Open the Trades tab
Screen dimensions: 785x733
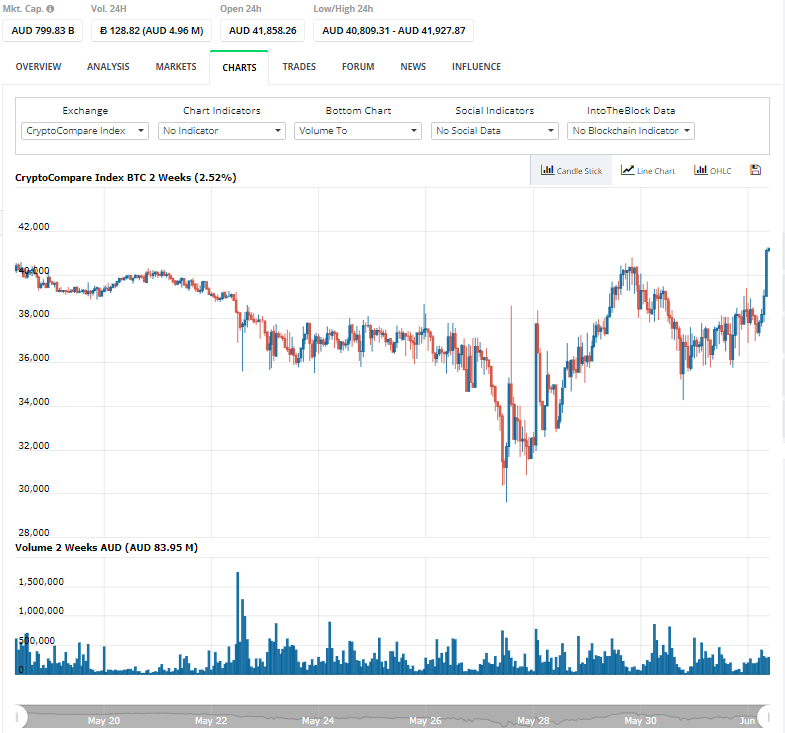pos(299,67)
